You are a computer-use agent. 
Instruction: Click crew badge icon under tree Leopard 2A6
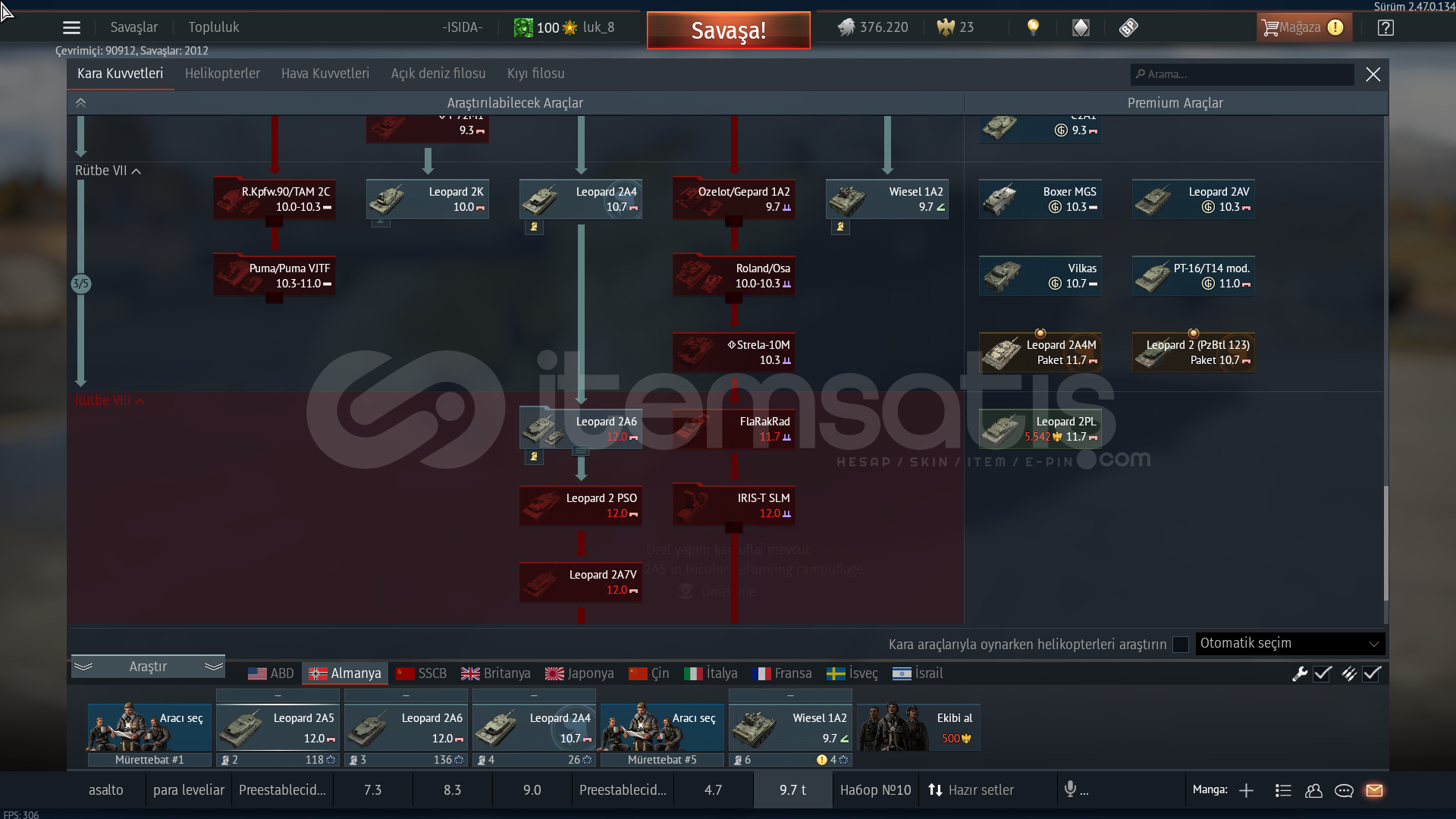(534, 457)
